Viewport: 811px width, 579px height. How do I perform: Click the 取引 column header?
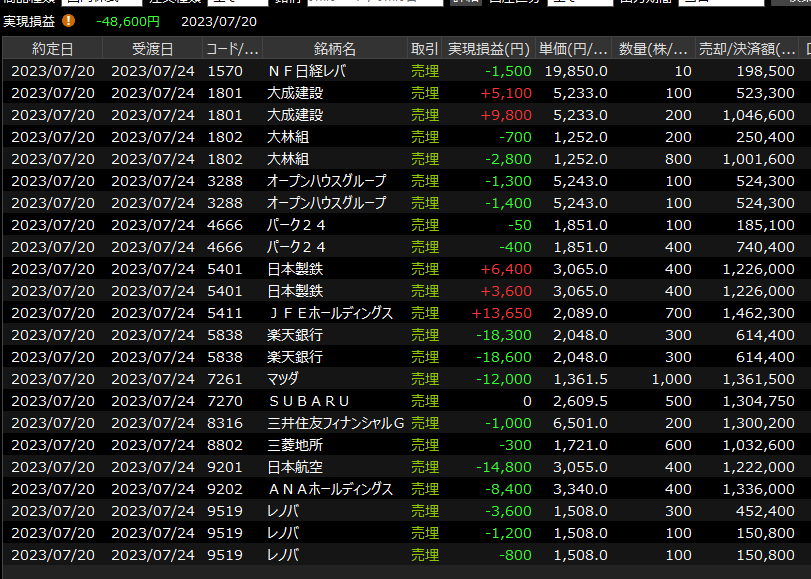tap(424, 49)
